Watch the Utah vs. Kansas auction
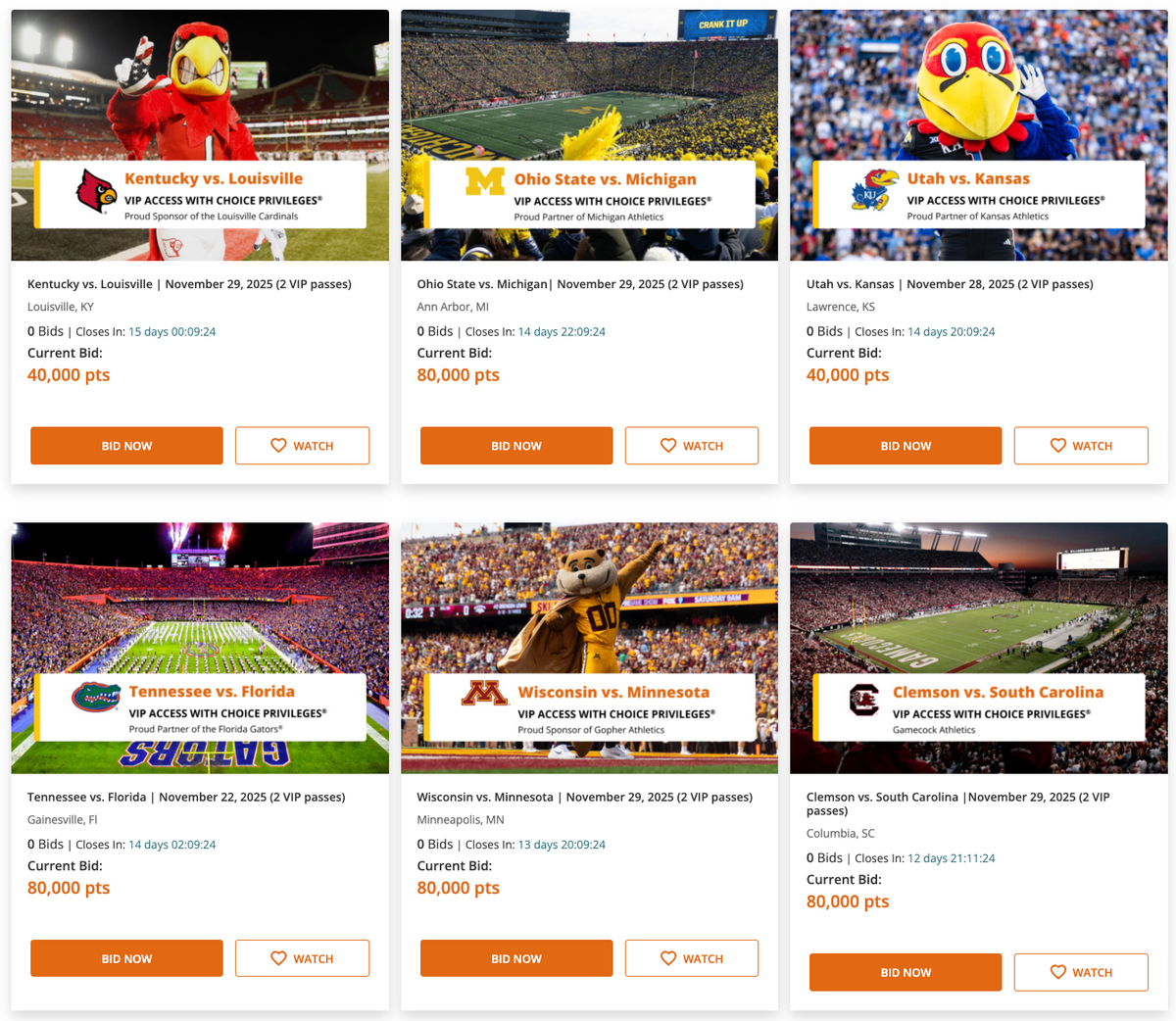The height and width of the screenshot is (1021, 1176). pyautogui.click(x=1081, y=446)
